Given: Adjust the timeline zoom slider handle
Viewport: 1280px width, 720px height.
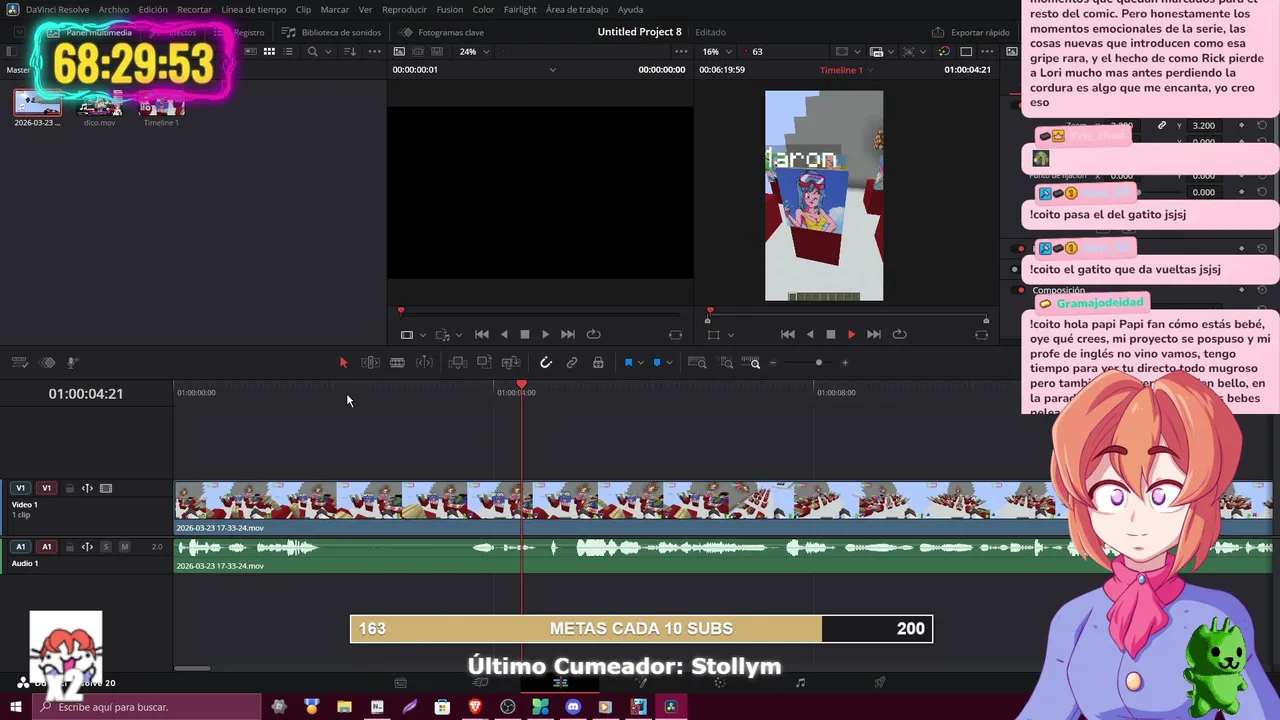Looking at the screenshot, I should pyautogui.click(x=819, y=363).
